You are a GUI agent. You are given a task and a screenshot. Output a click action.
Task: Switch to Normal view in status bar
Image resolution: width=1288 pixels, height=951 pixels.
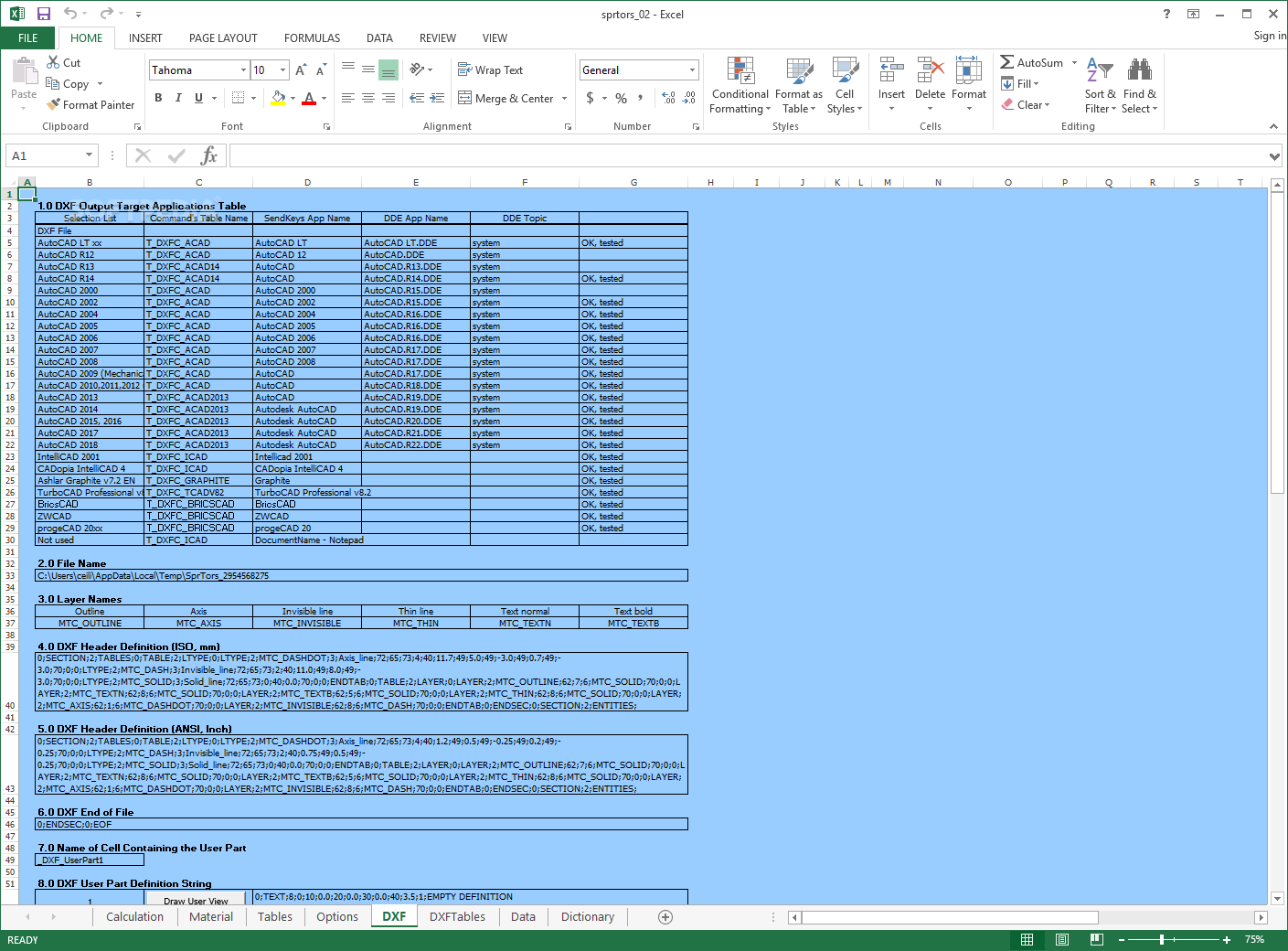(1027, 939)
